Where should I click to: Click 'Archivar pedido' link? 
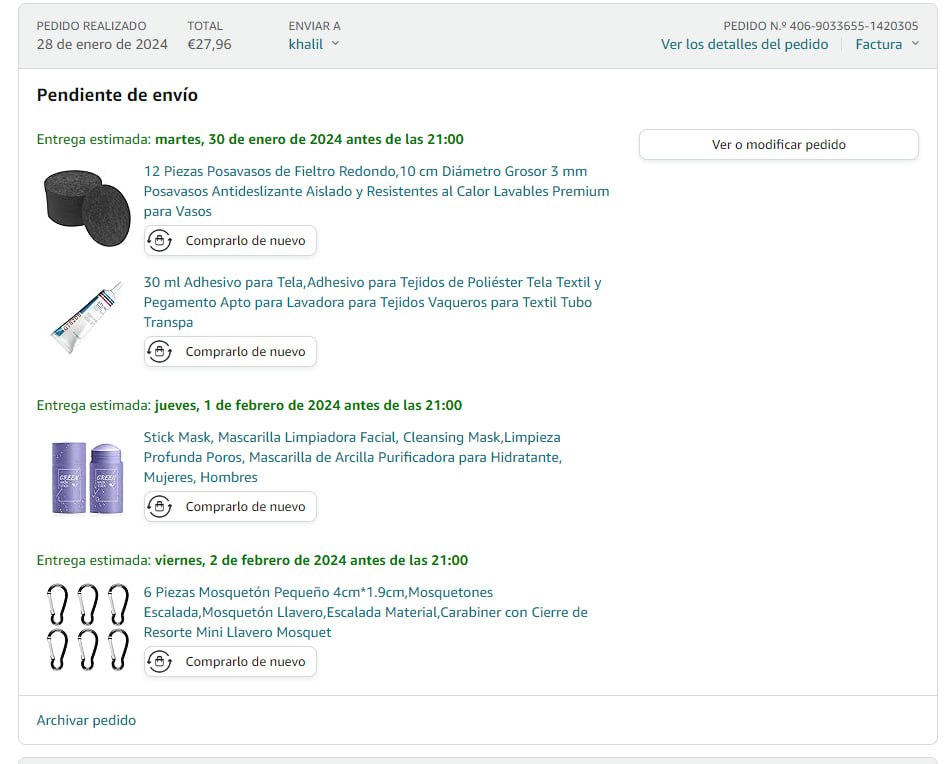coord(86,720)
